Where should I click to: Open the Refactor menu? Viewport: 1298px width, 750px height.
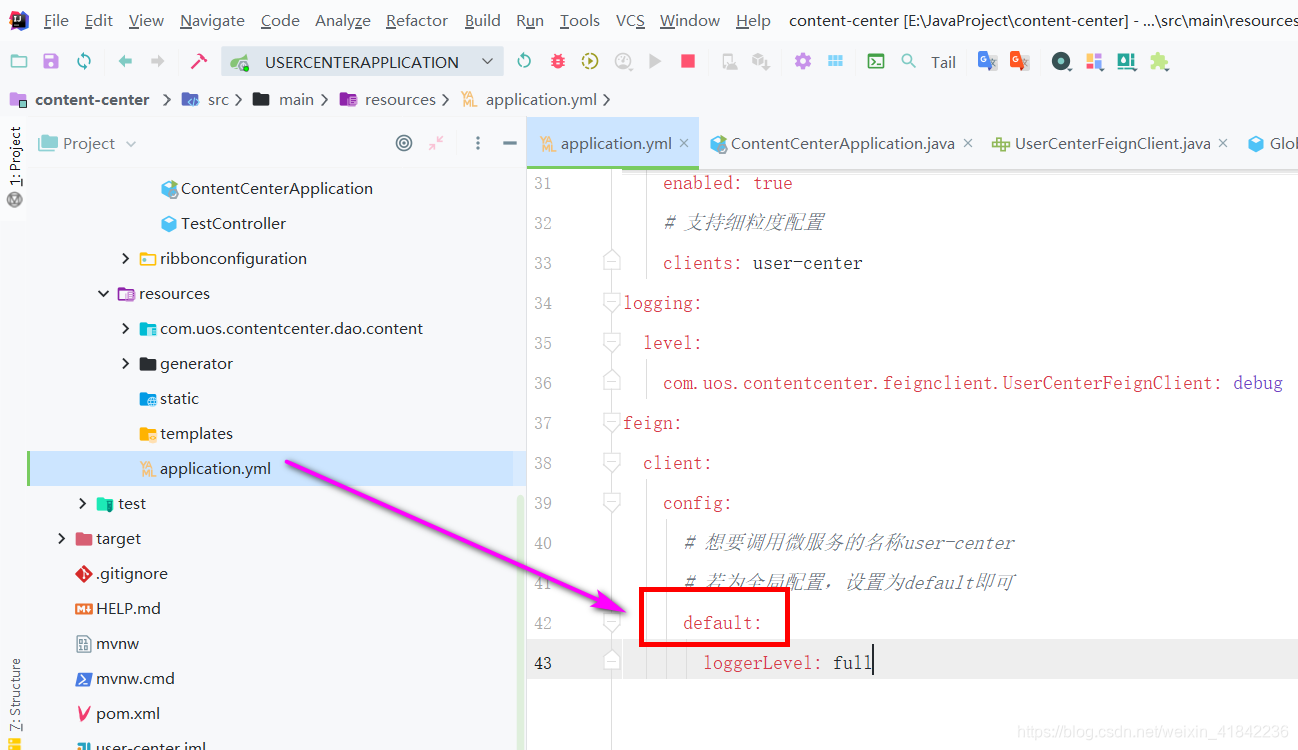click(417, 20)
